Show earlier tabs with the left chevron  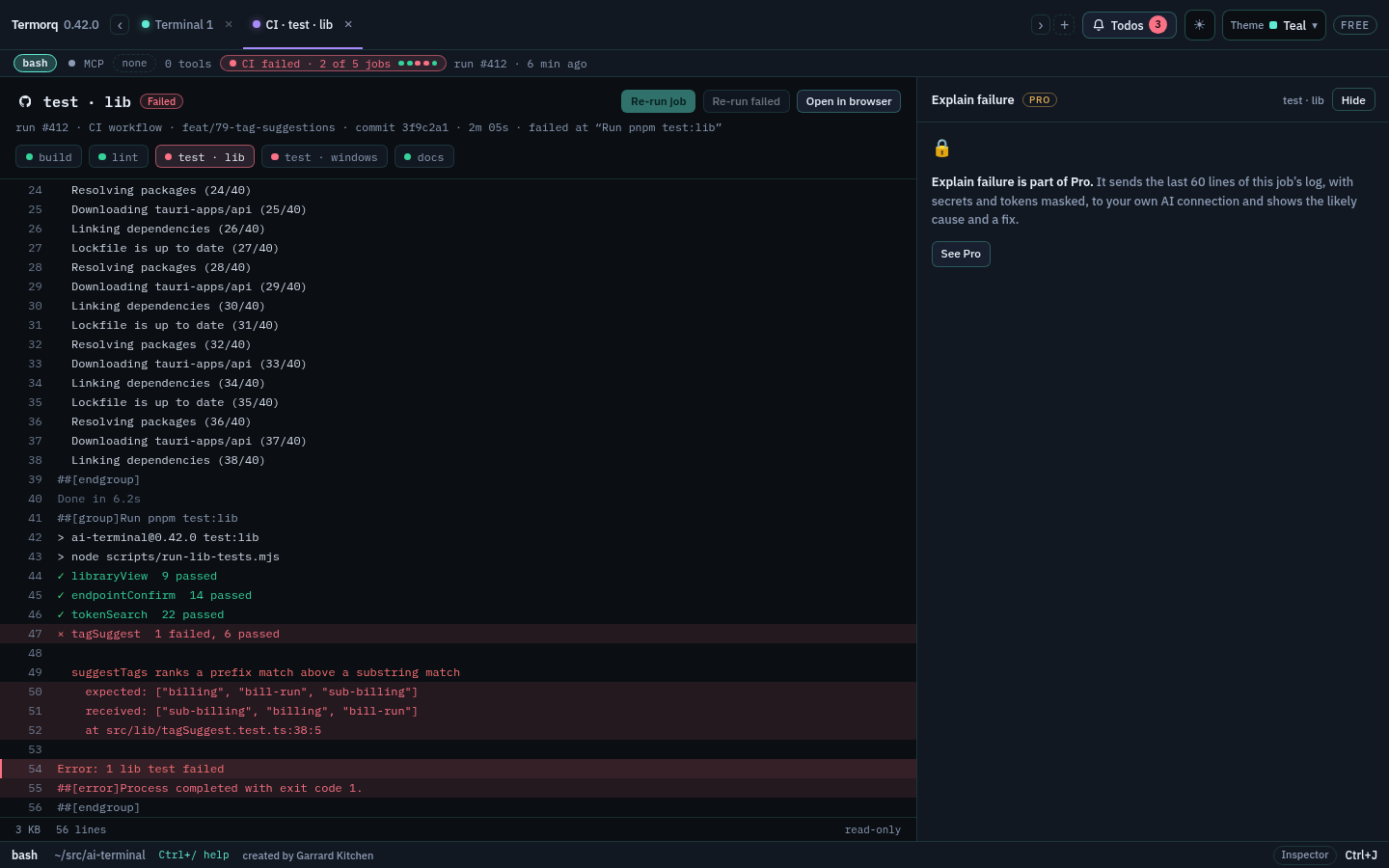click(x=120, y=25)
